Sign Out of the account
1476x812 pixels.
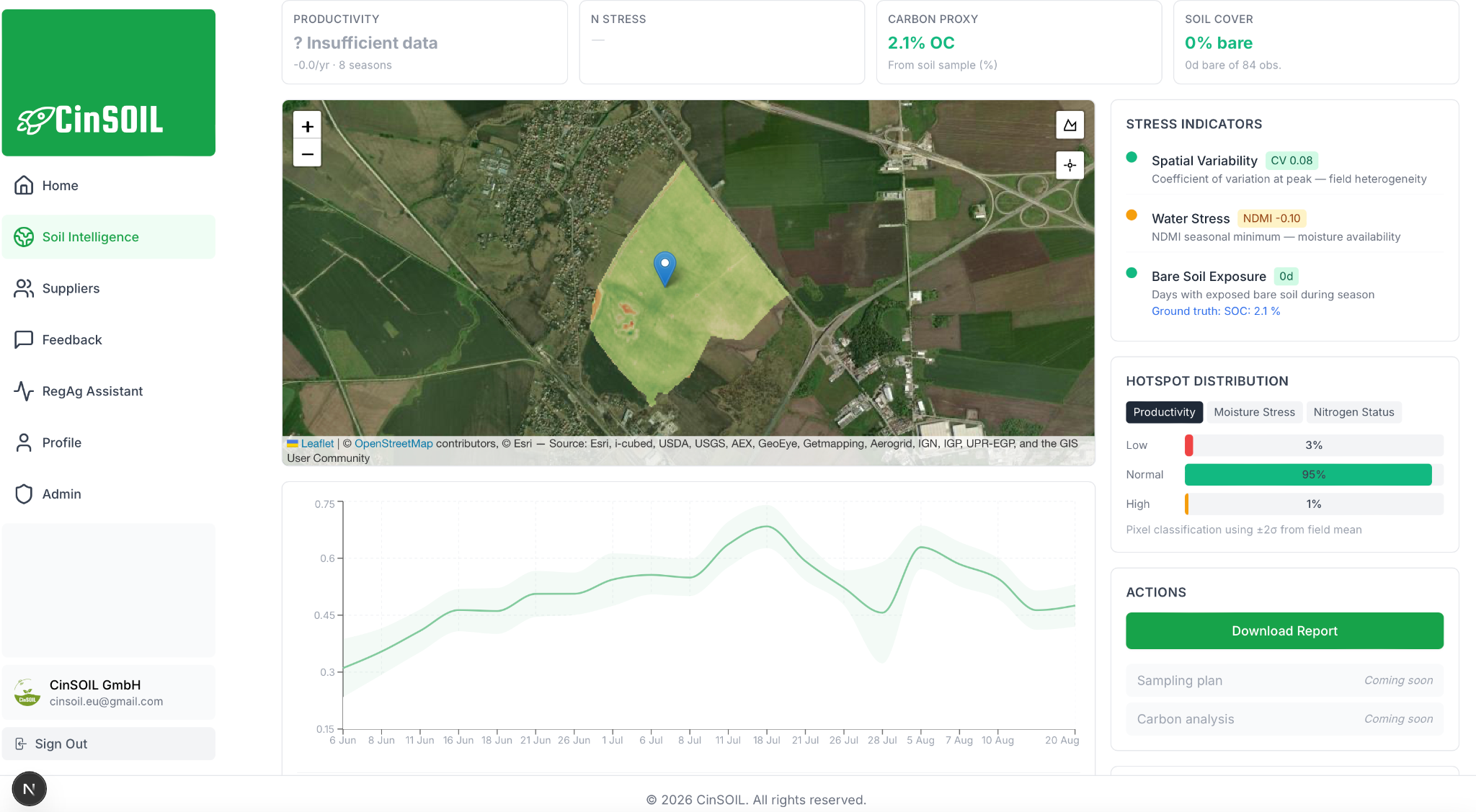[109, 744]
